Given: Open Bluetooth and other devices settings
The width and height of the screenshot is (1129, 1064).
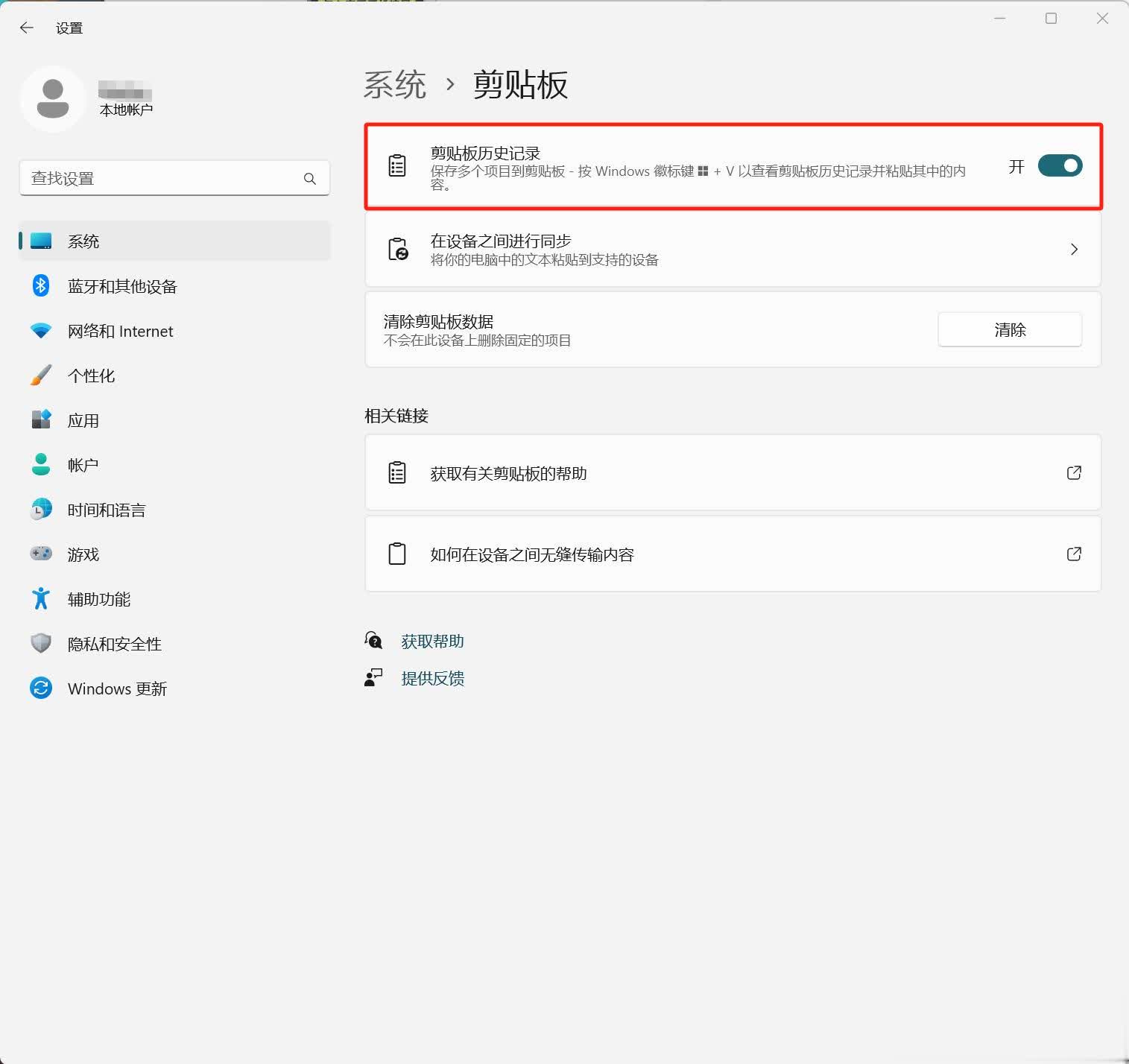Looking at the screenshot, I should click(x=122, y=287).
